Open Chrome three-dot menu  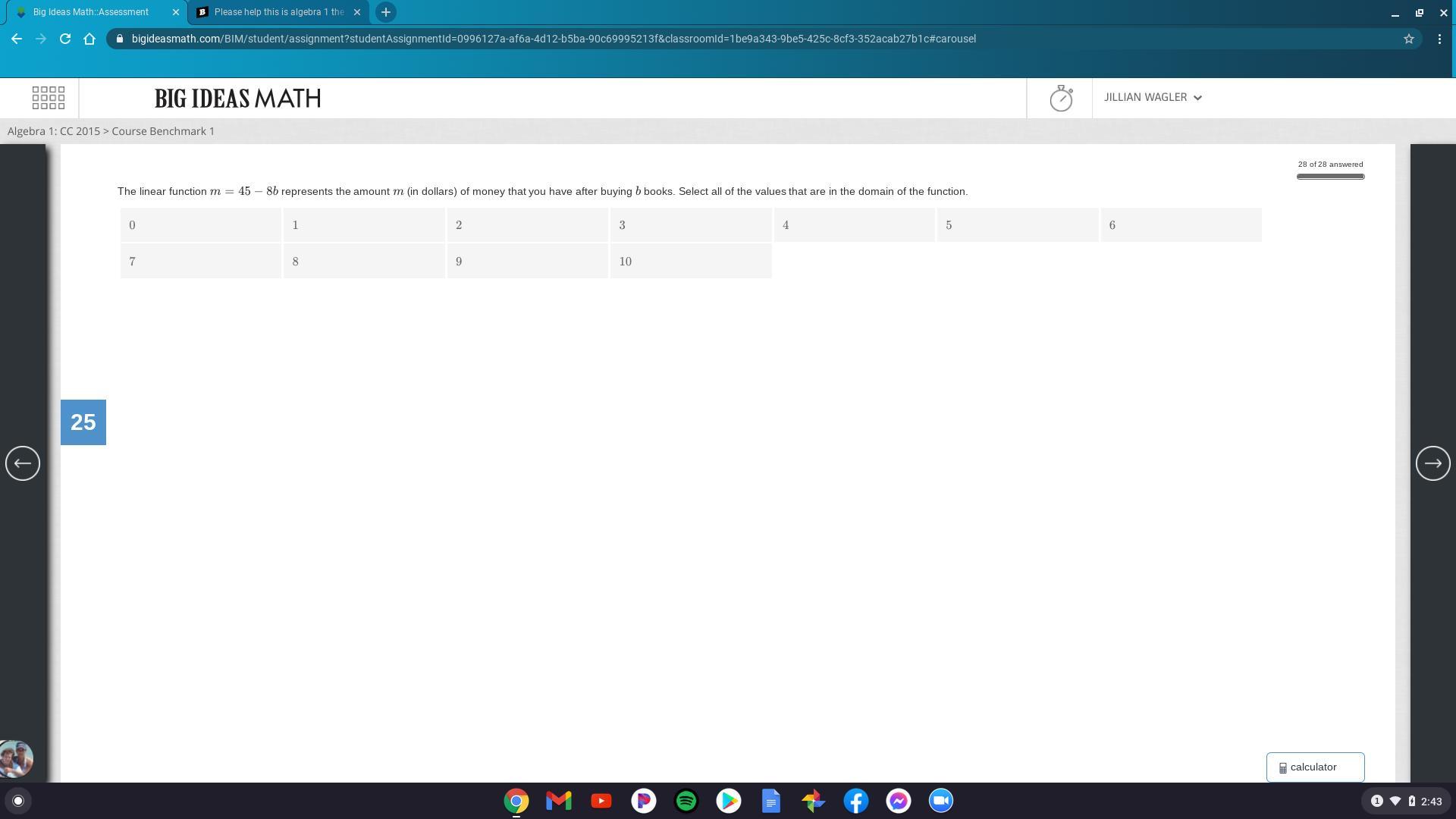point(1439,39)
